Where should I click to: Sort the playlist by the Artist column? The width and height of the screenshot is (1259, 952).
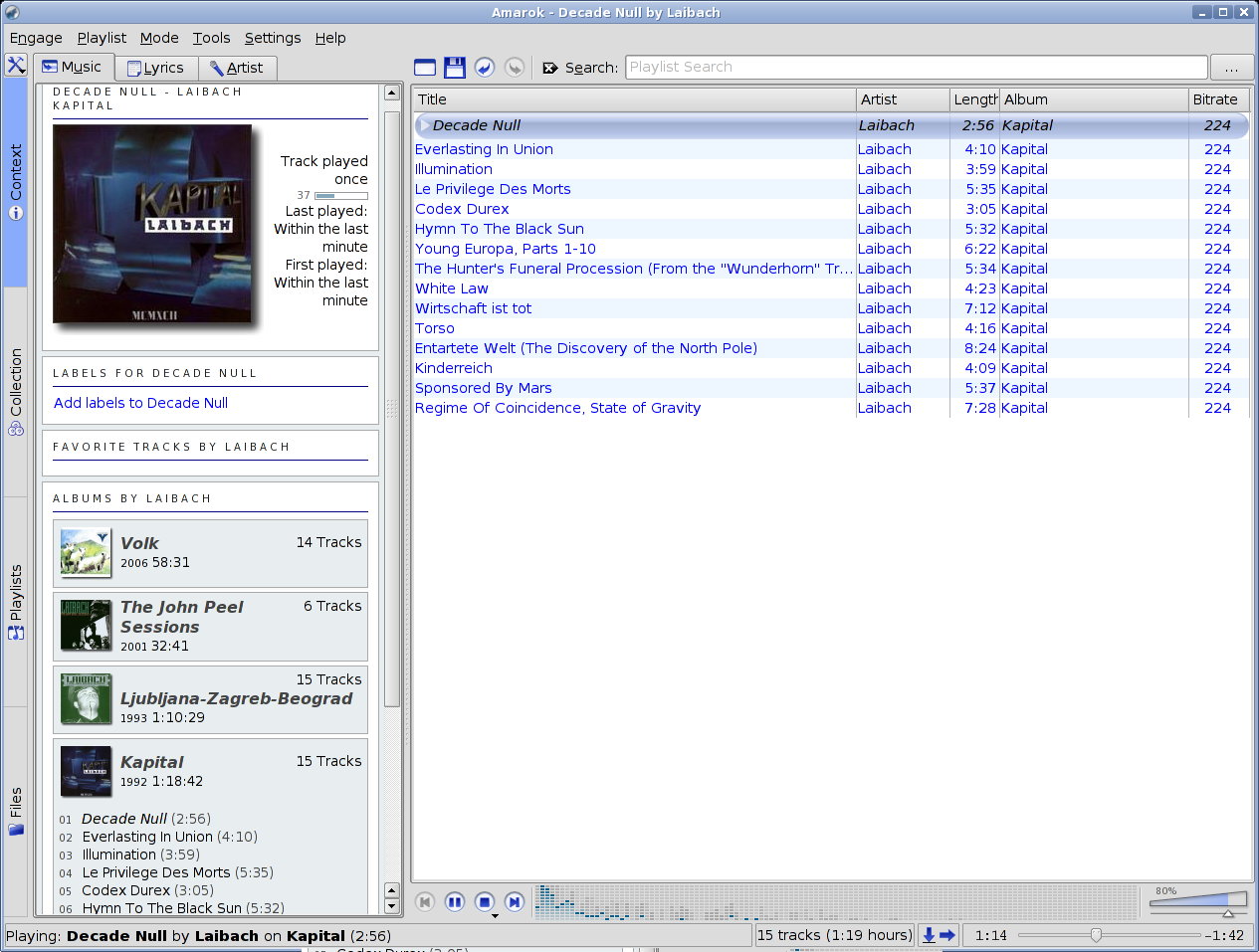(903, 99)
